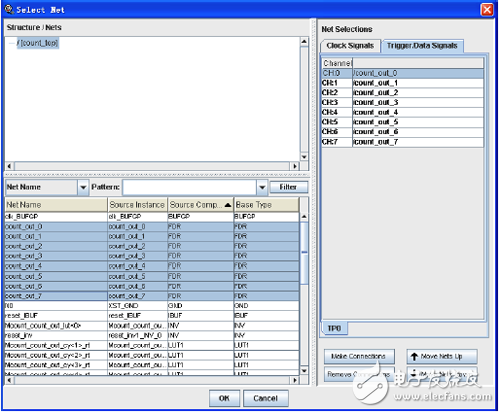Click the structure pane scroll left arrow

(9, 166)
